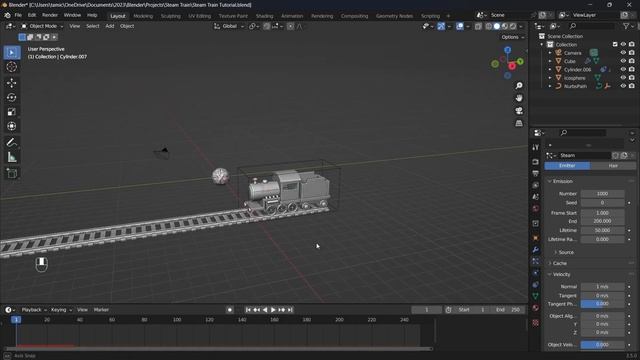Toggle visibility eye for Icosphere
This screenshot has height=360, width=640.
click(623, 78)
